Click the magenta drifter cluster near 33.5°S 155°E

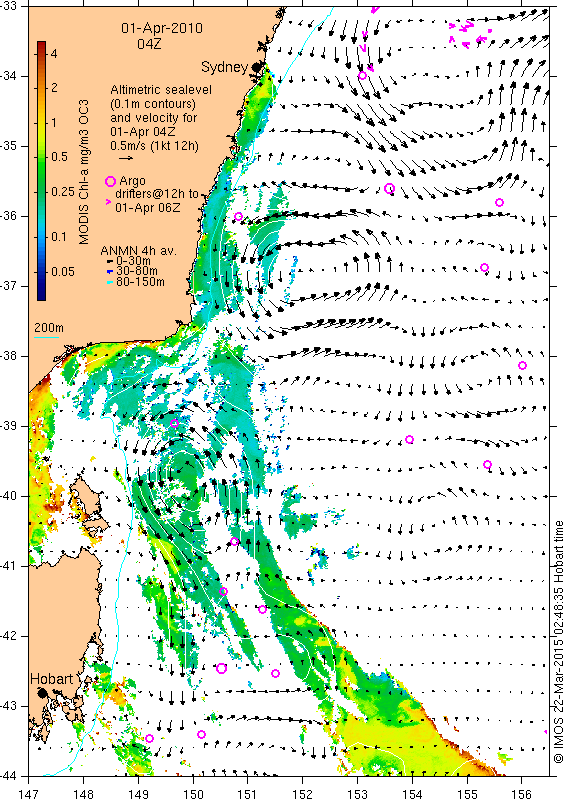click(469, 34)
